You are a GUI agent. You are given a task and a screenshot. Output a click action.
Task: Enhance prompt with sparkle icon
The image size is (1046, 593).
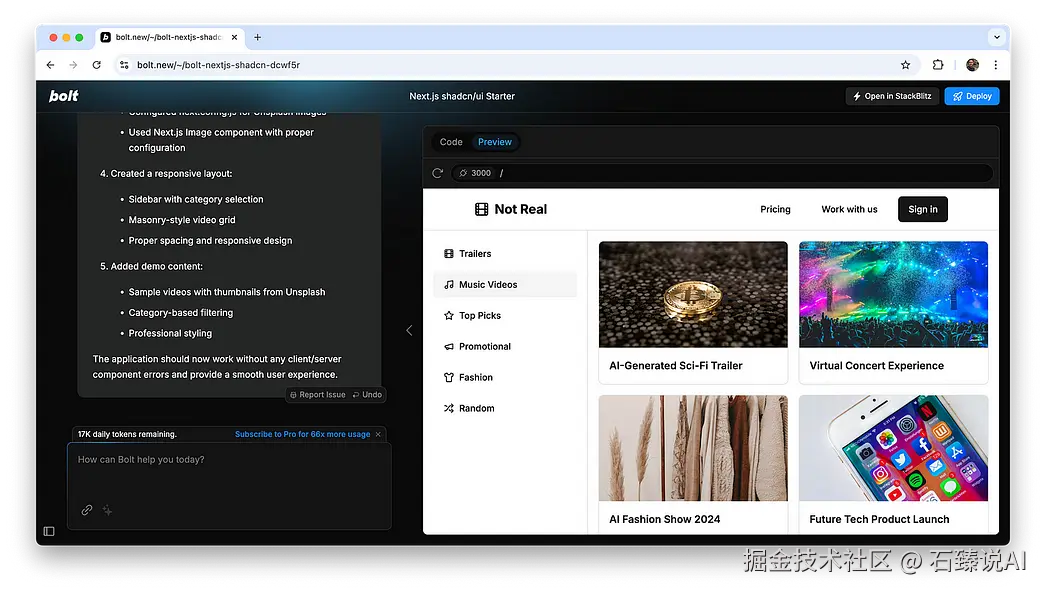pos(107,510)
